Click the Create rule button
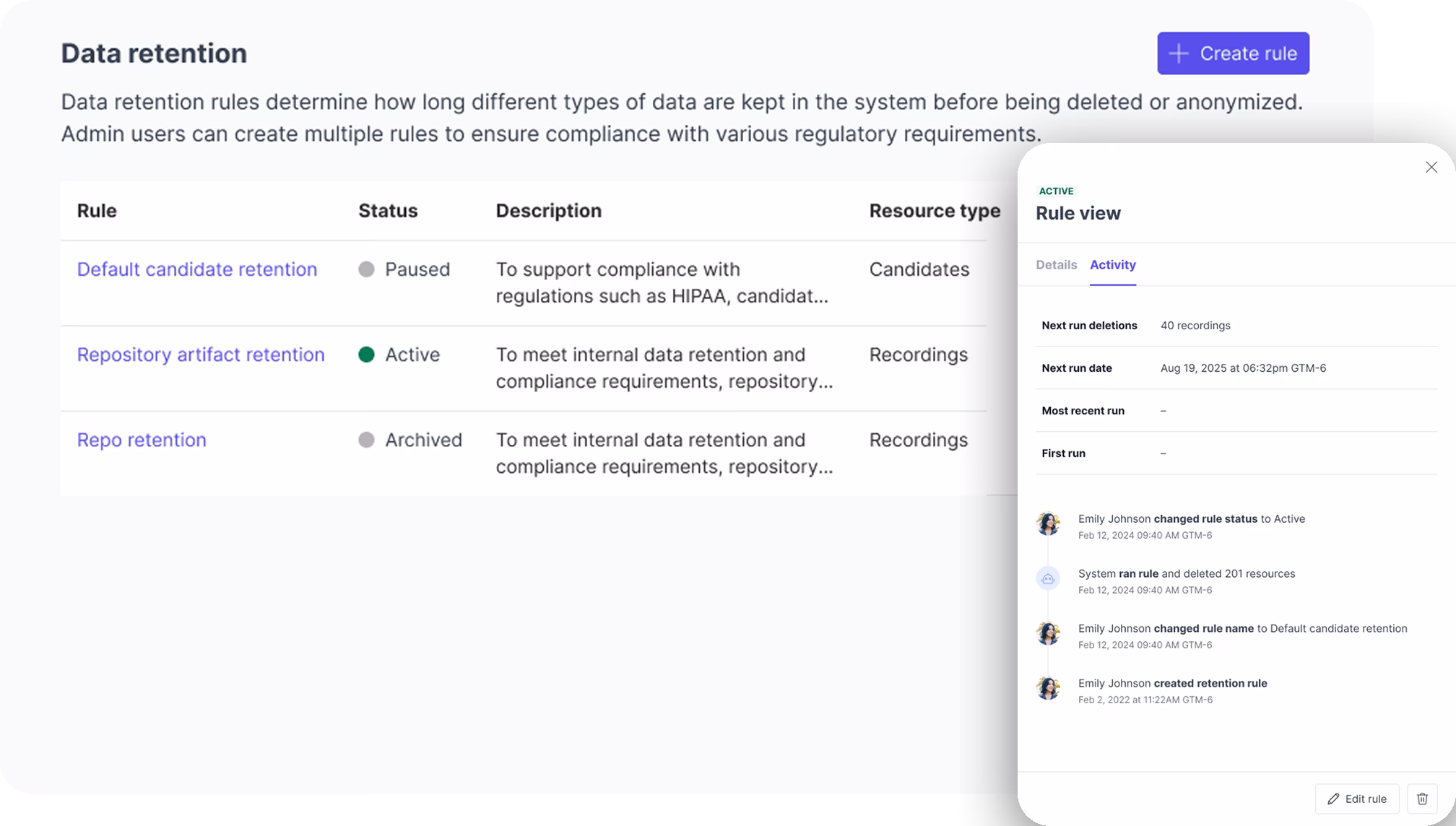The width and height of the screenshot is (1456, 826). pyautogui.click(x=1233, y=53)
